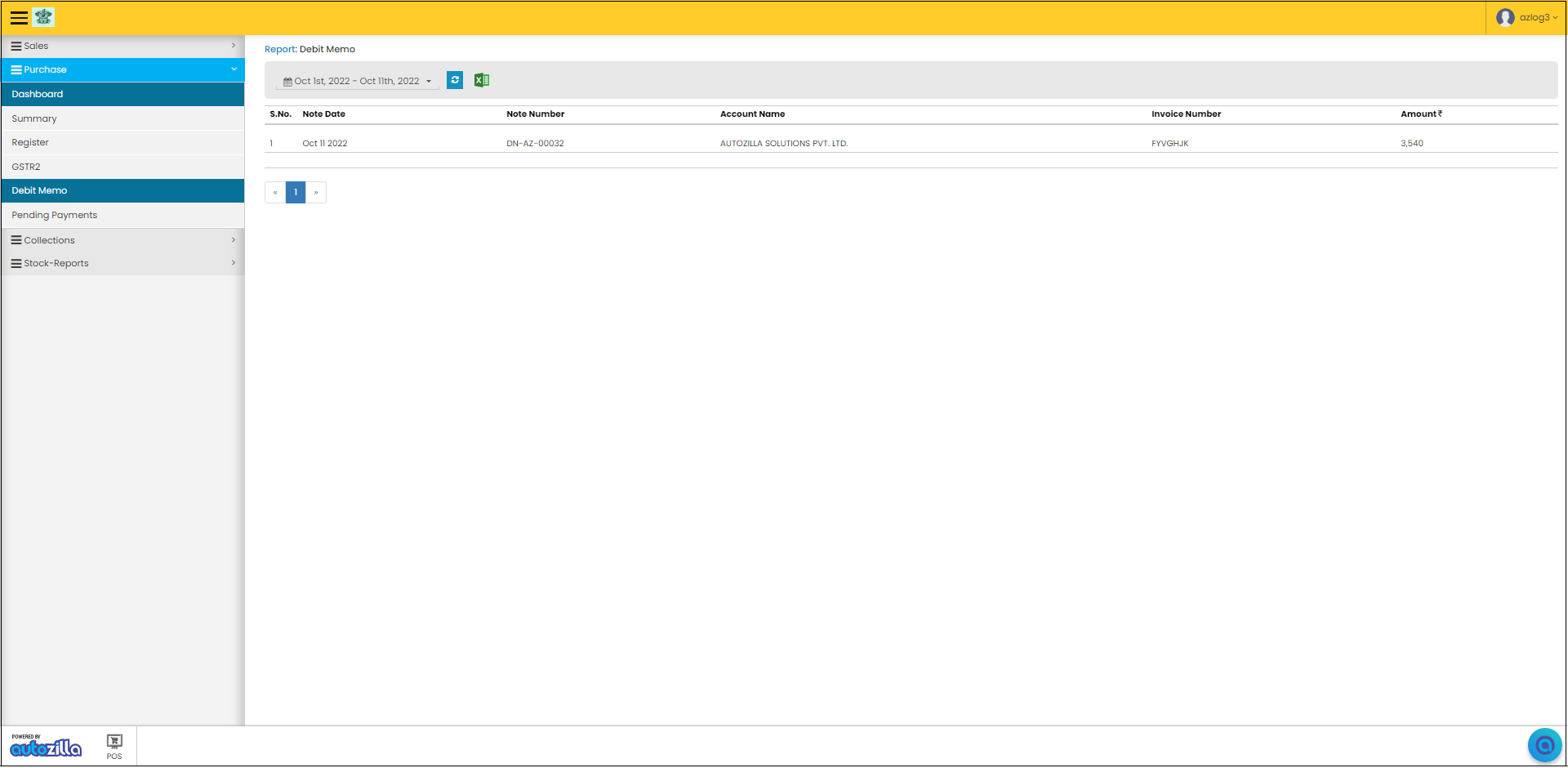Image resolution: width=1568 pixels, height=768 pixels.
Task: Click the Stock-Reports menu list icon
Action: tap(16, 263)
